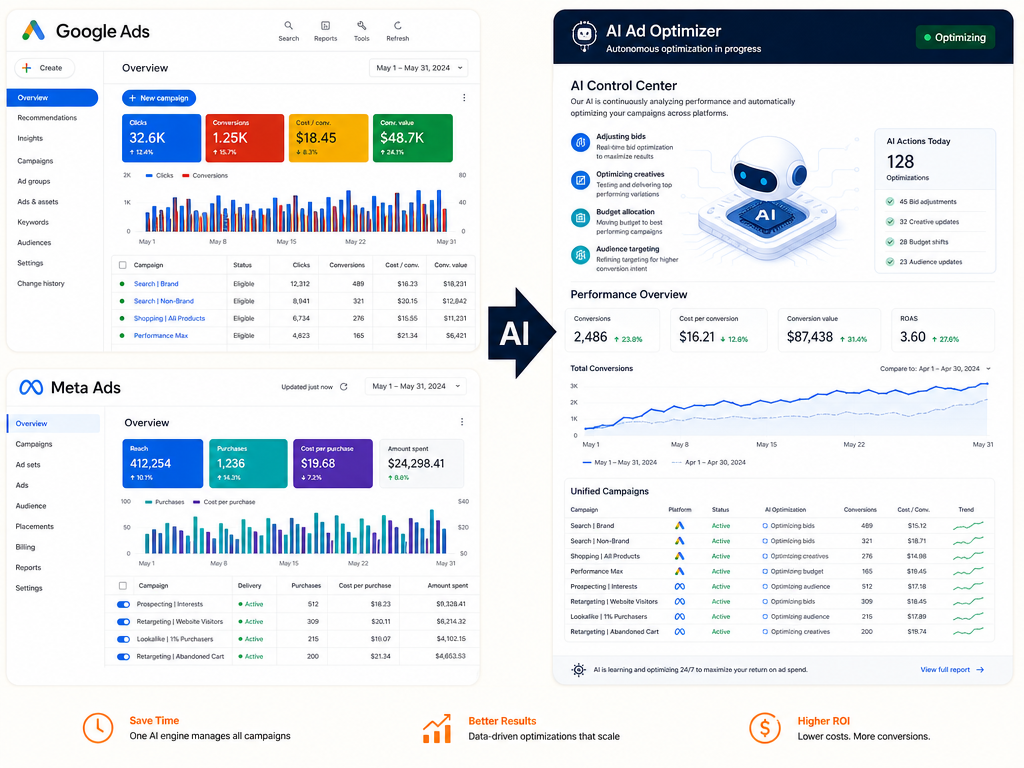Screen dimensions: 1024x768
Task: Click the refresh icon next to Updated just now
Action: coord(344,387)
